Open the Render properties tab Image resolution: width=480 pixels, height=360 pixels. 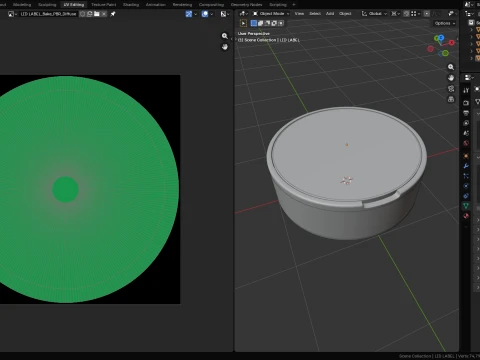[466, 103]
